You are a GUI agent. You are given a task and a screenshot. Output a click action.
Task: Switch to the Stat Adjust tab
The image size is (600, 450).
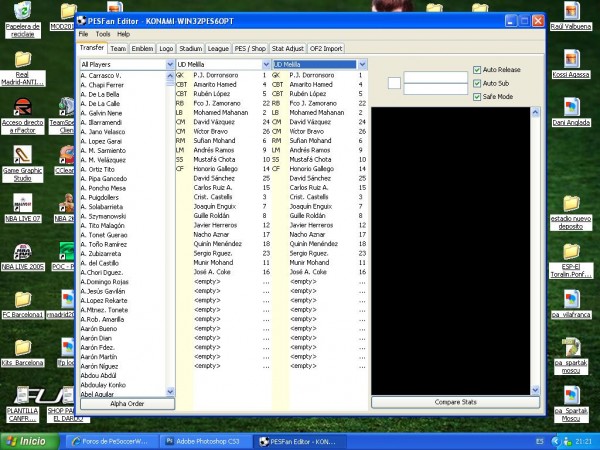(288, 49)
